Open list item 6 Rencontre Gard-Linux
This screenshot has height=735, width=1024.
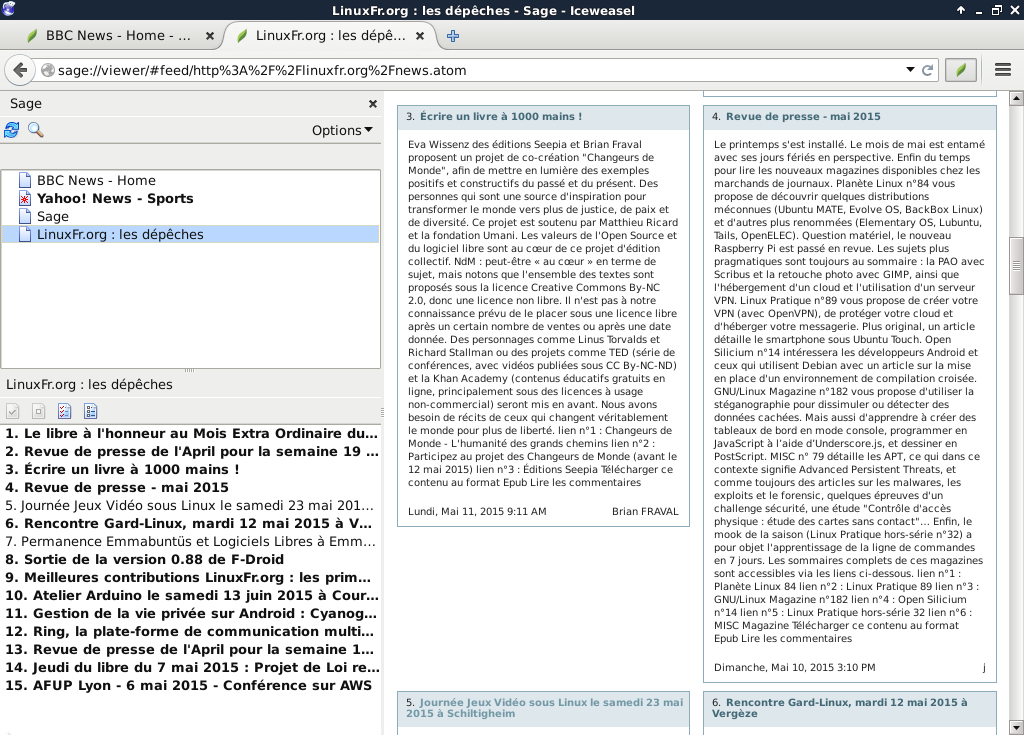tap(191, 523)
